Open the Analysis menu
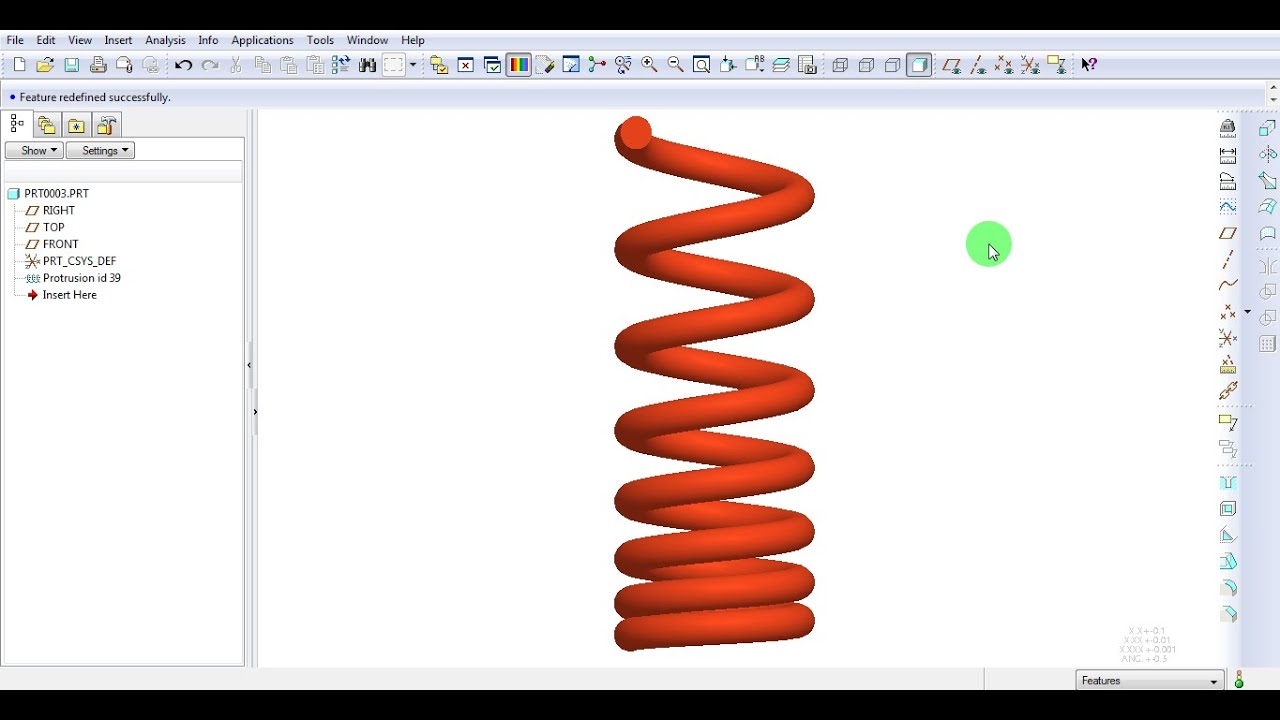Image resolution: width=1280 pixels, height=720 pixels. 165,40
